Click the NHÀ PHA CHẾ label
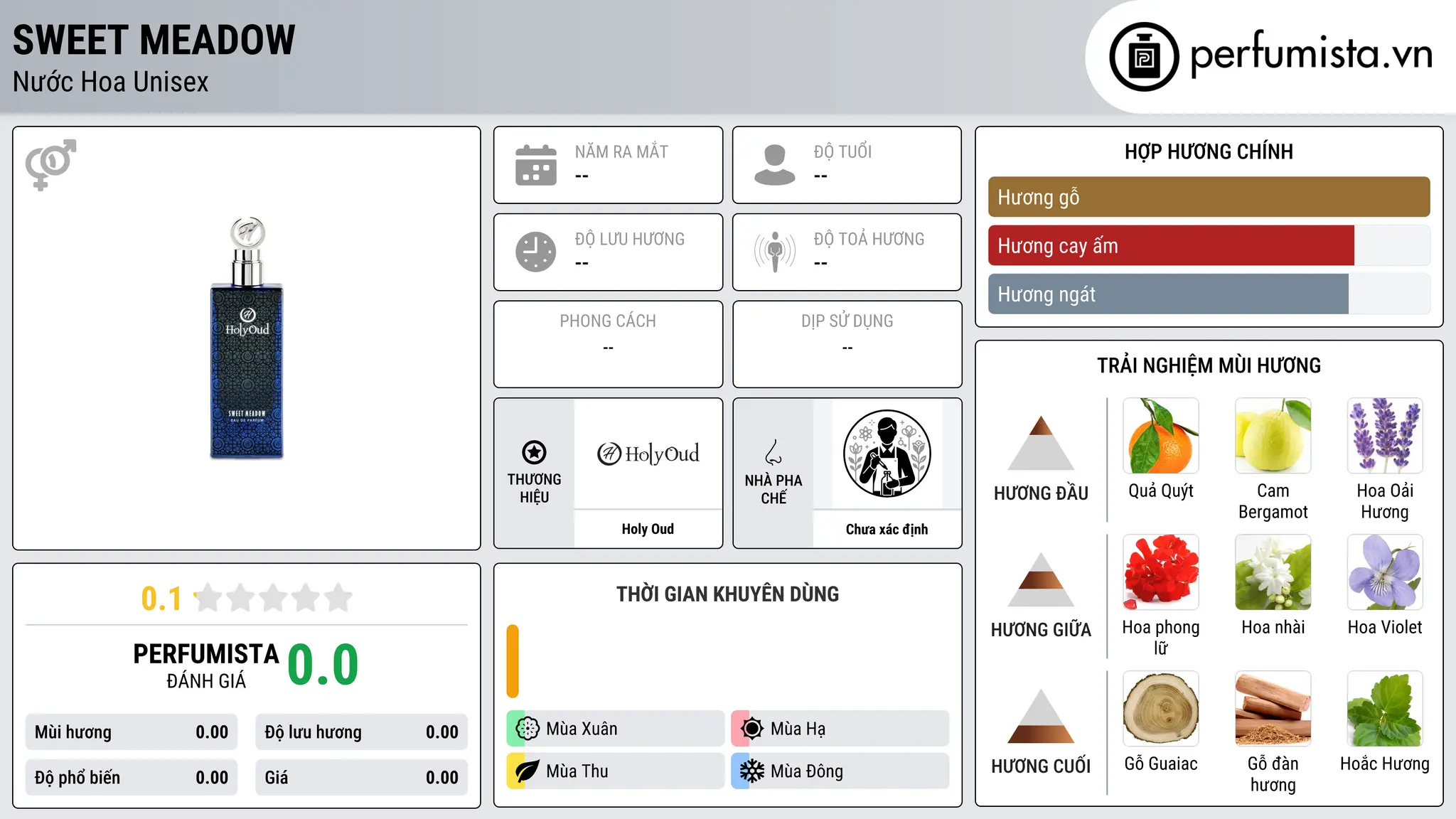The width and height of the screenshot is (1456, 819). point(773,489)
